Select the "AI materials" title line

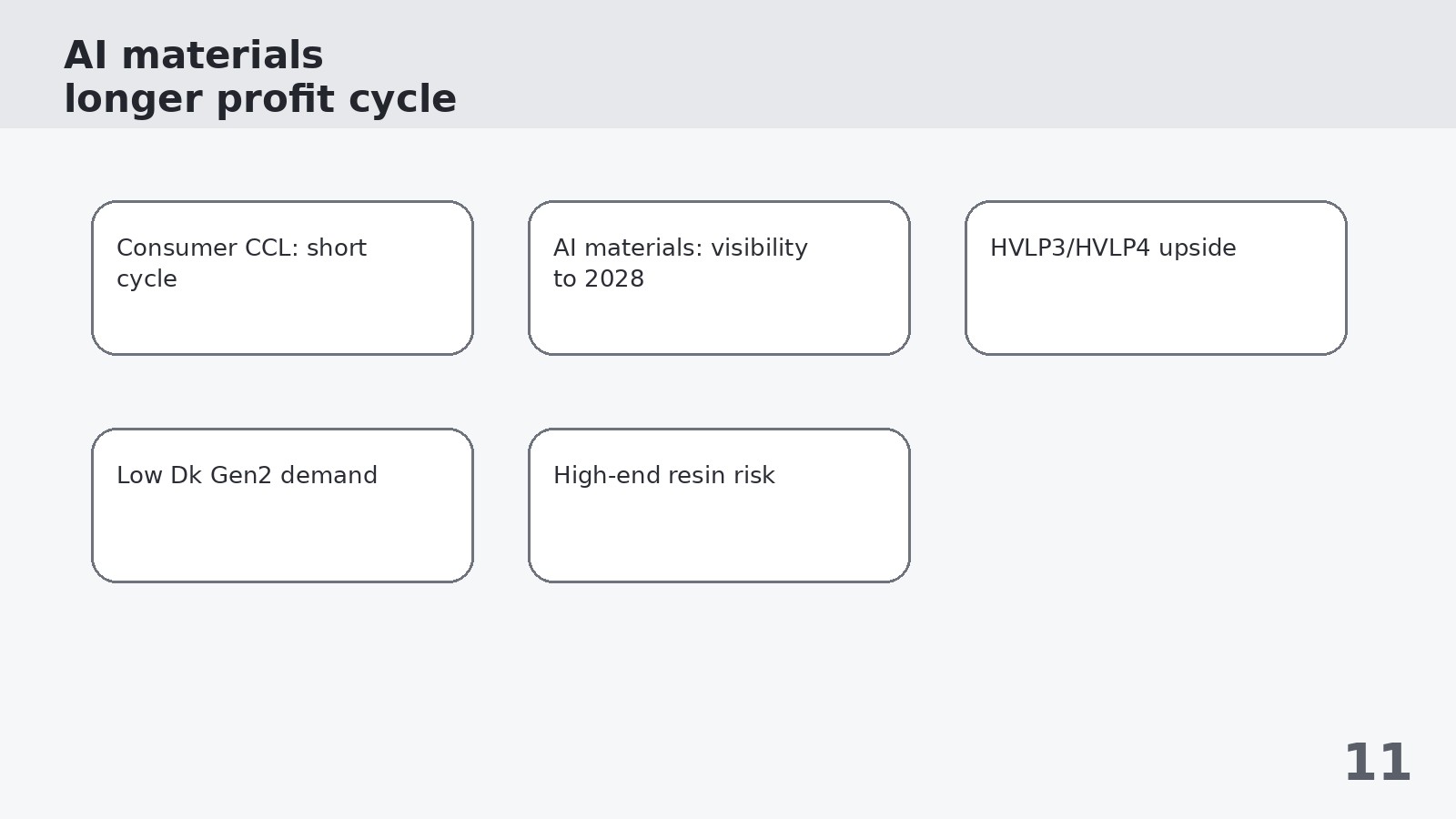coord(193,56)
